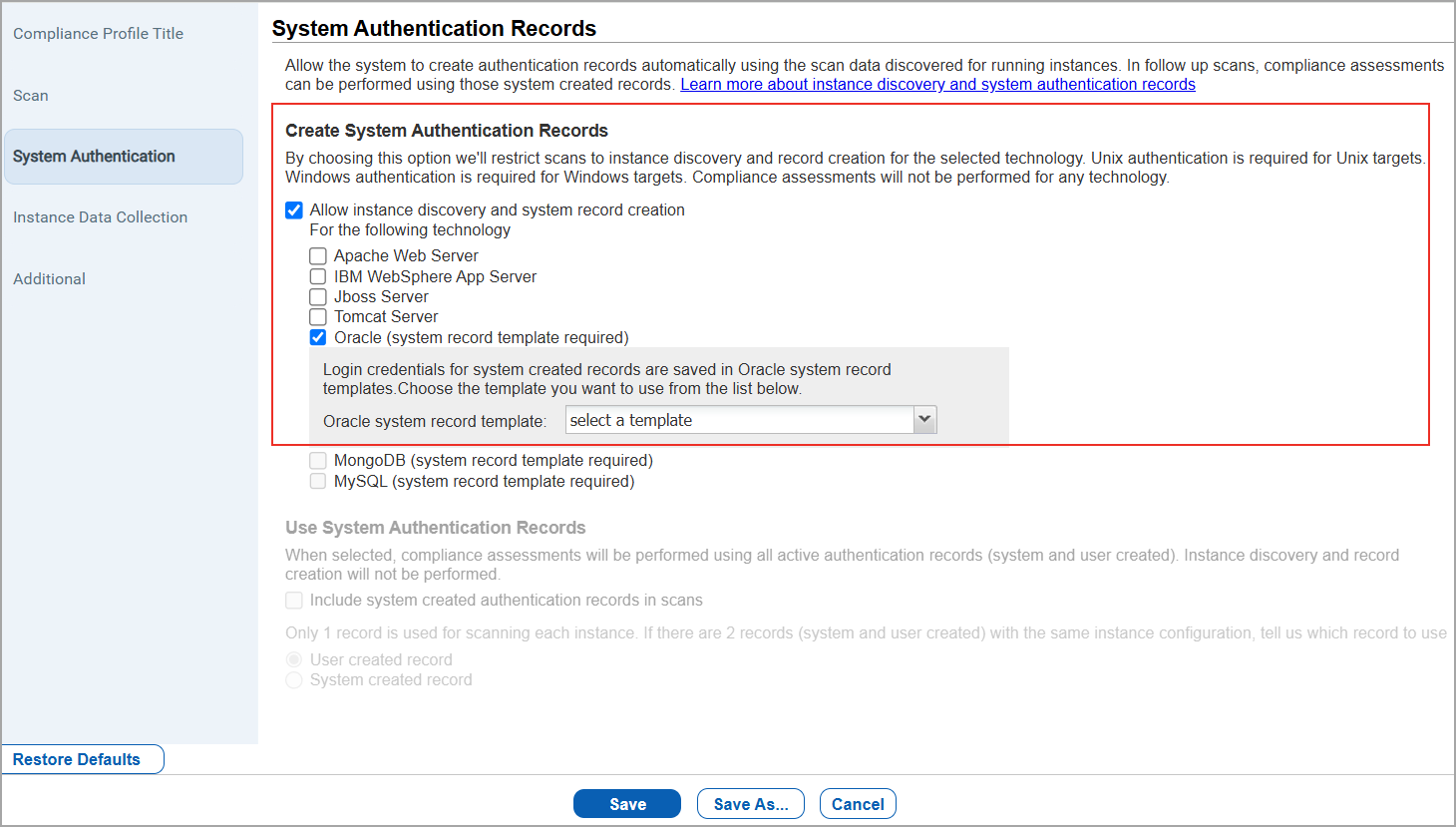Save the profile with Save As

pyautogui.click(x=750, y=803)
